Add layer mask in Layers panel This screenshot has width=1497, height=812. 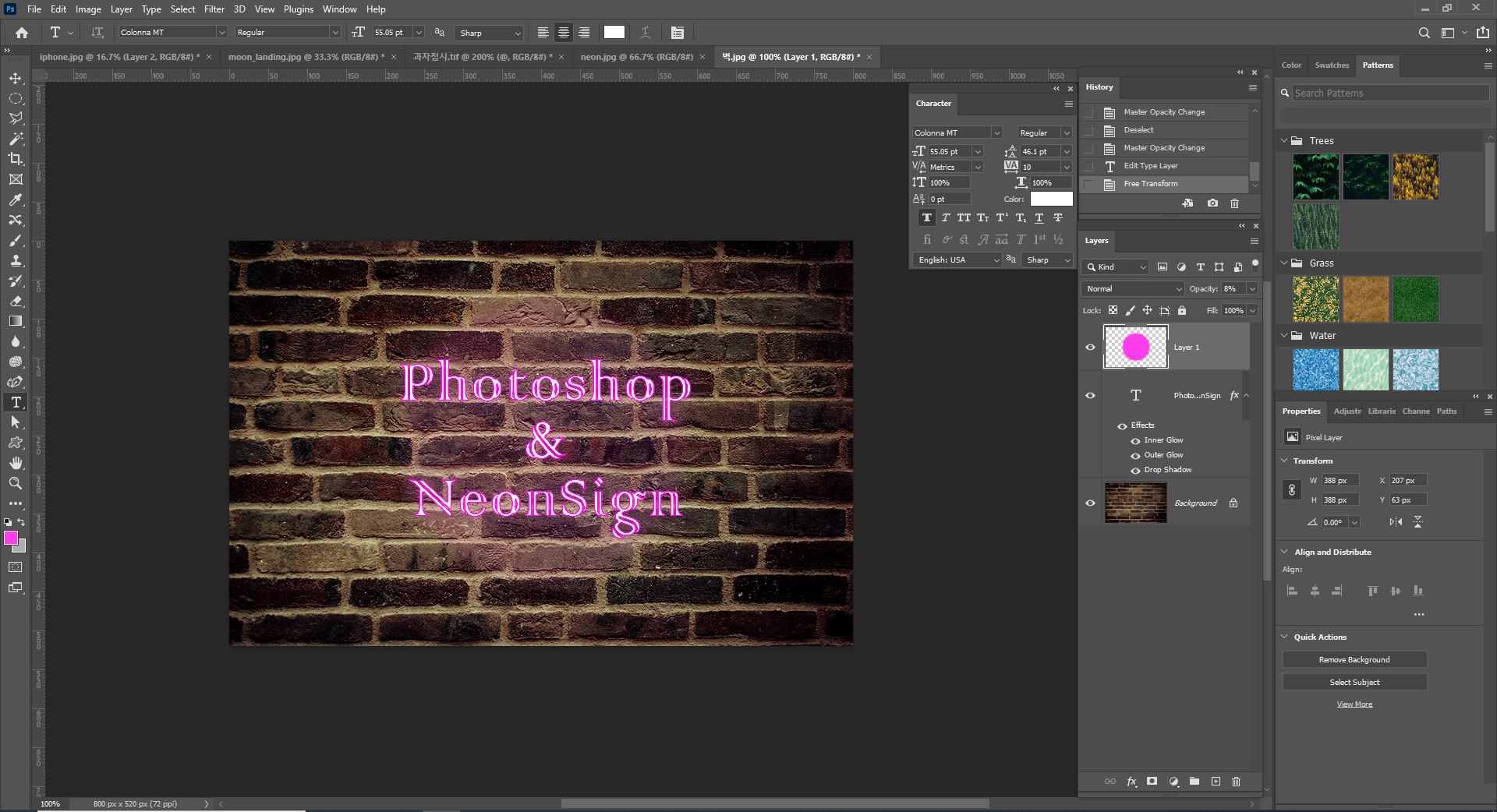coord(1152,782)
